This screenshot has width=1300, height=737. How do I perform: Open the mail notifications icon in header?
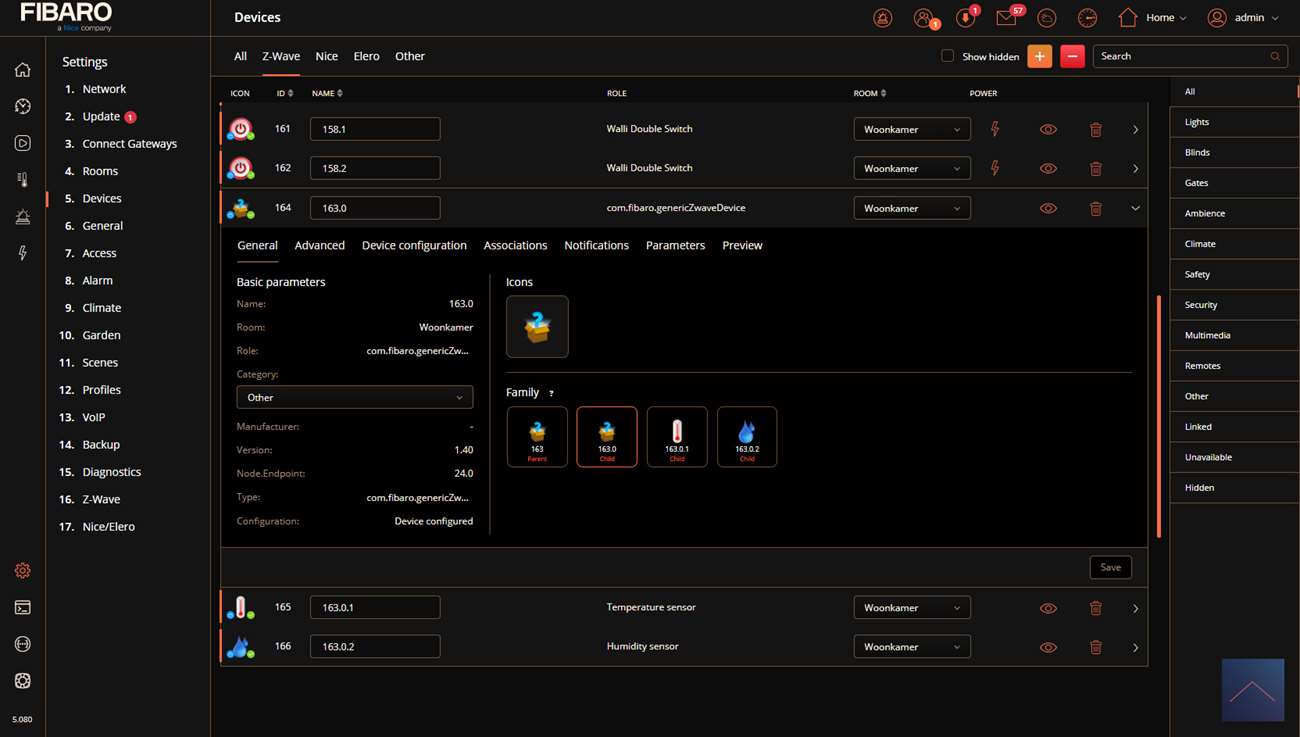(x=1006, y=18)
